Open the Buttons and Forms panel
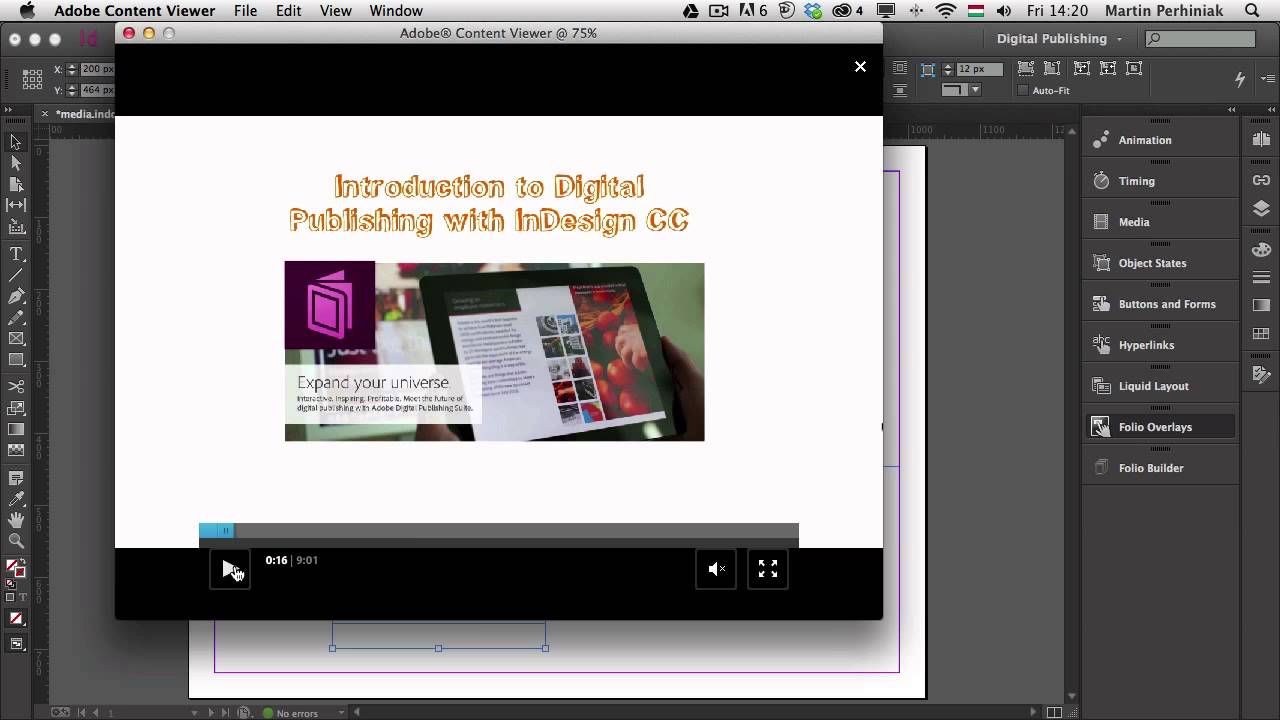The image size is (1280, 720). click(x=1162, y=304)
